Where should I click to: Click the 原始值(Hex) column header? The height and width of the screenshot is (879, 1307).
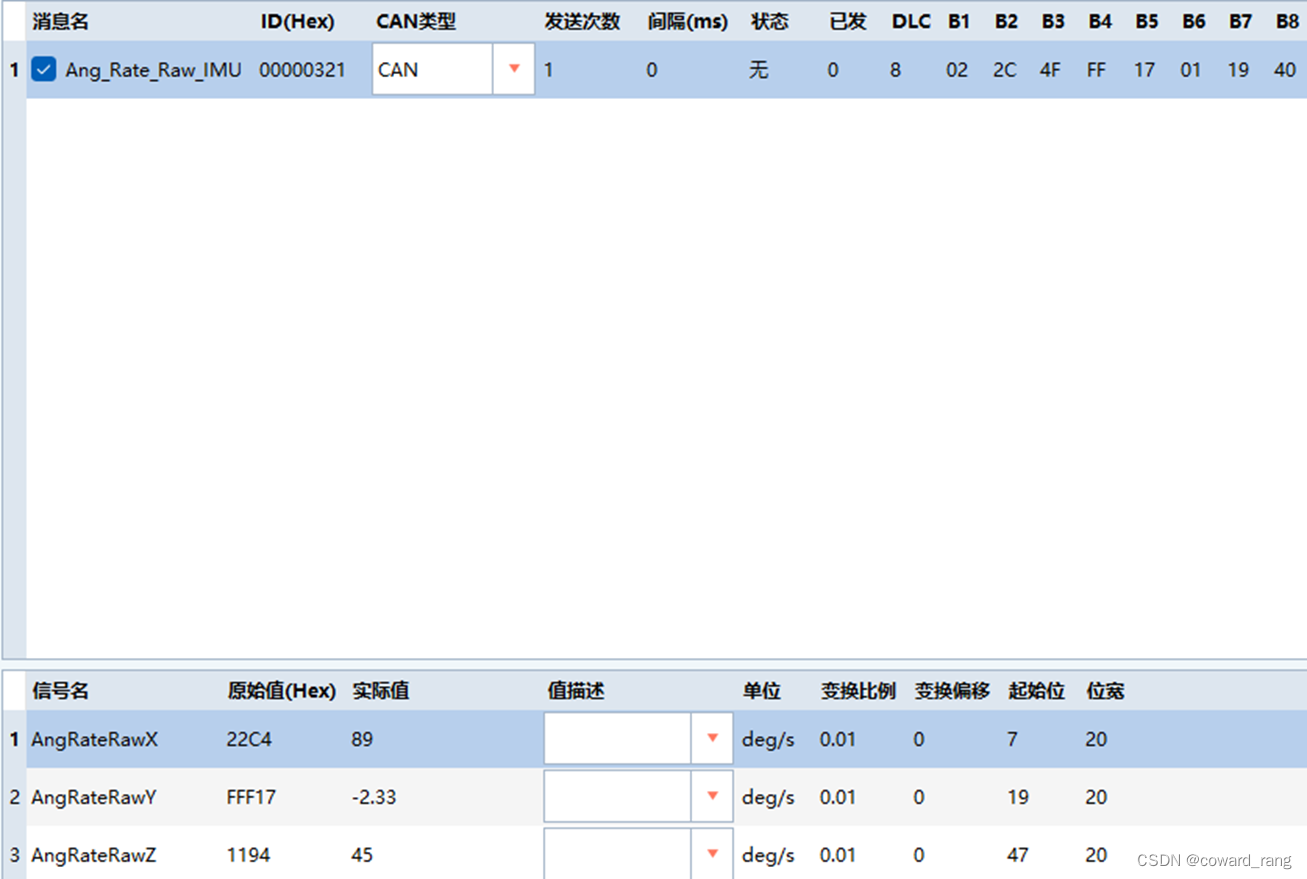[x=282, y=690]
